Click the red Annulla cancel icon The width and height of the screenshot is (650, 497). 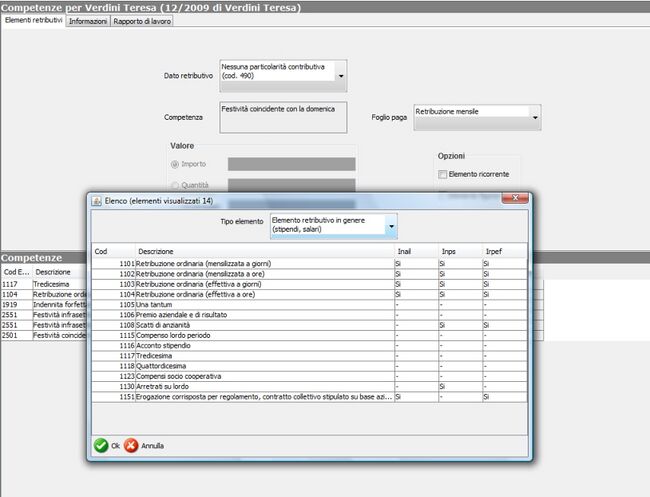click(131, 445)
